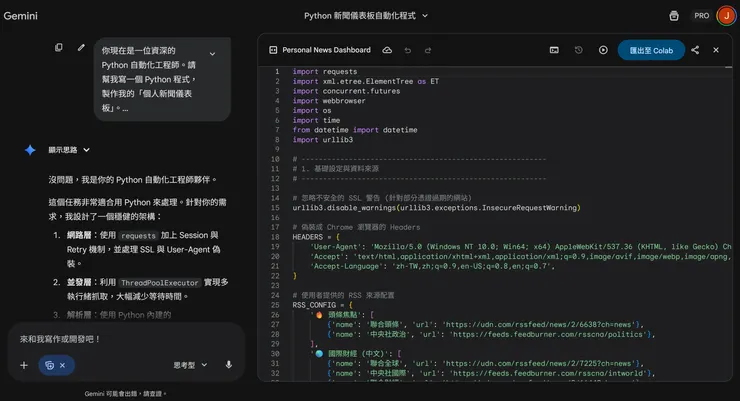Viewport: 740px width, 401px height.
Task: Redo the canvas change
Action: [x=428, y=50]
